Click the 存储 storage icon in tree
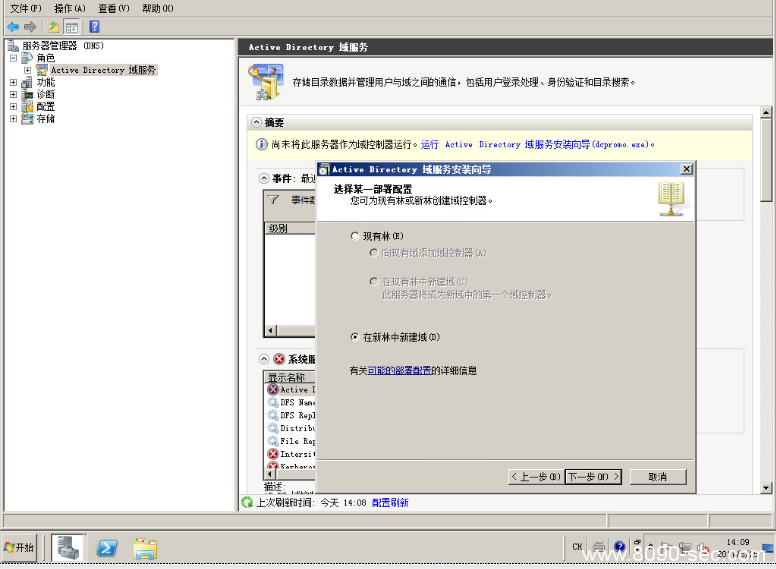776x569 pixels. pos(27,118)
